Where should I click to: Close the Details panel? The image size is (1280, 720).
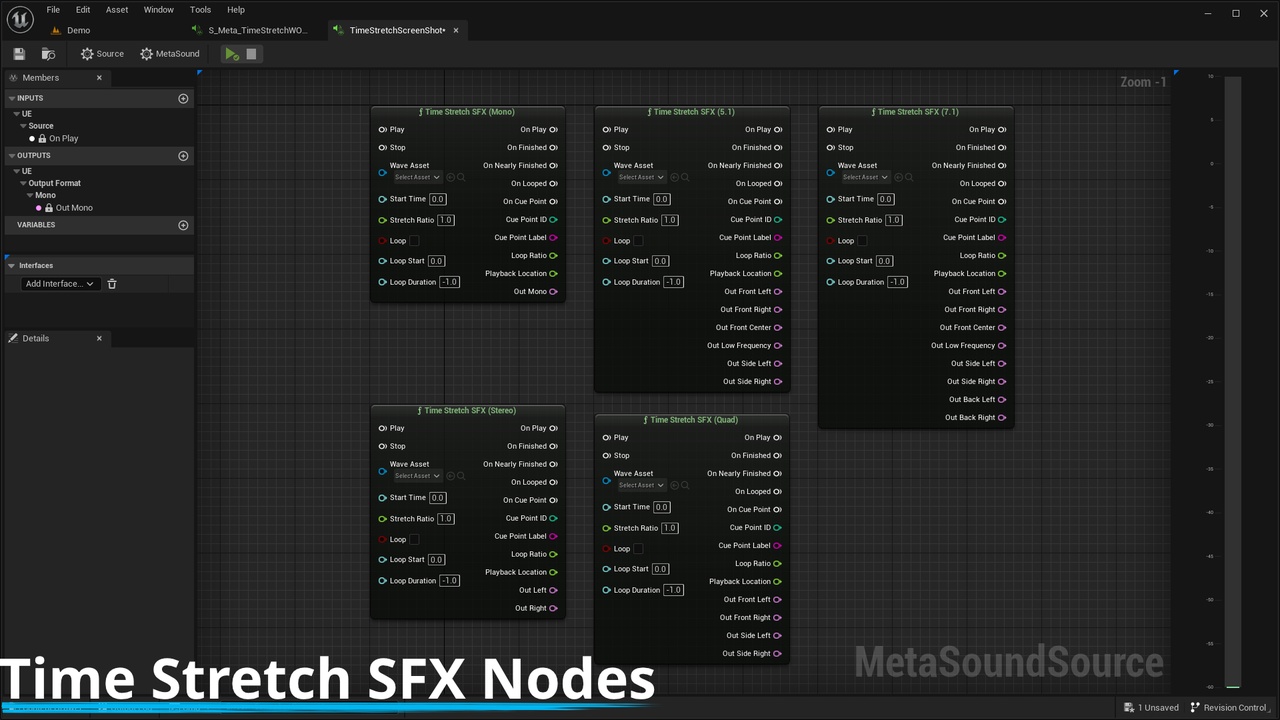99,339
